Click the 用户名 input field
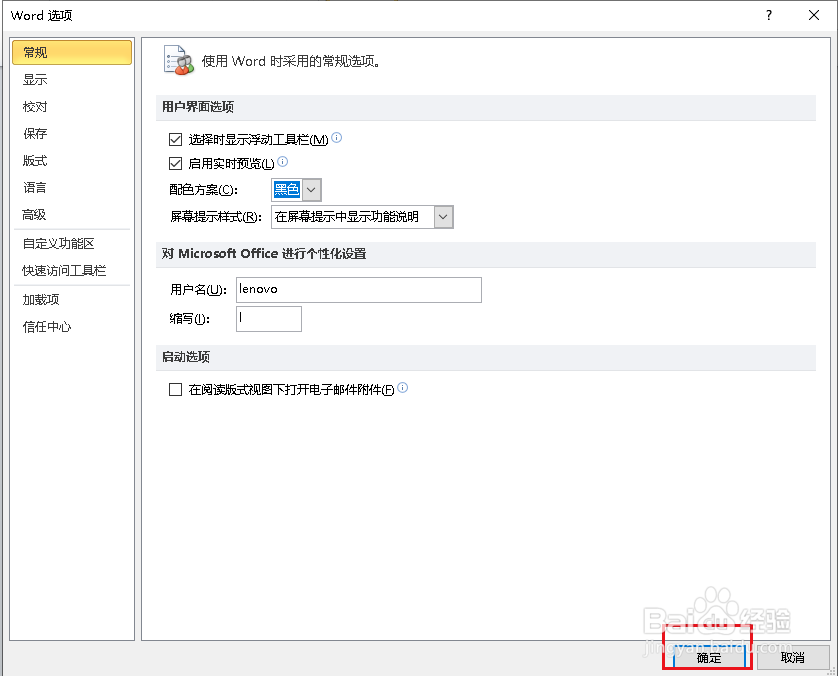838x676 pixels. (359, 290)
